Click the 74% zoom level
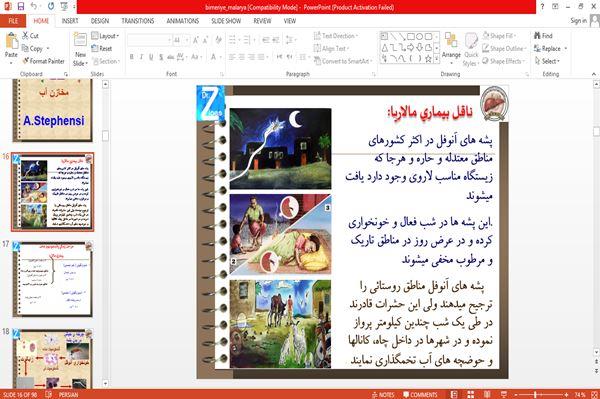Viewport: 600px width, 399px height. pos(580,394)
